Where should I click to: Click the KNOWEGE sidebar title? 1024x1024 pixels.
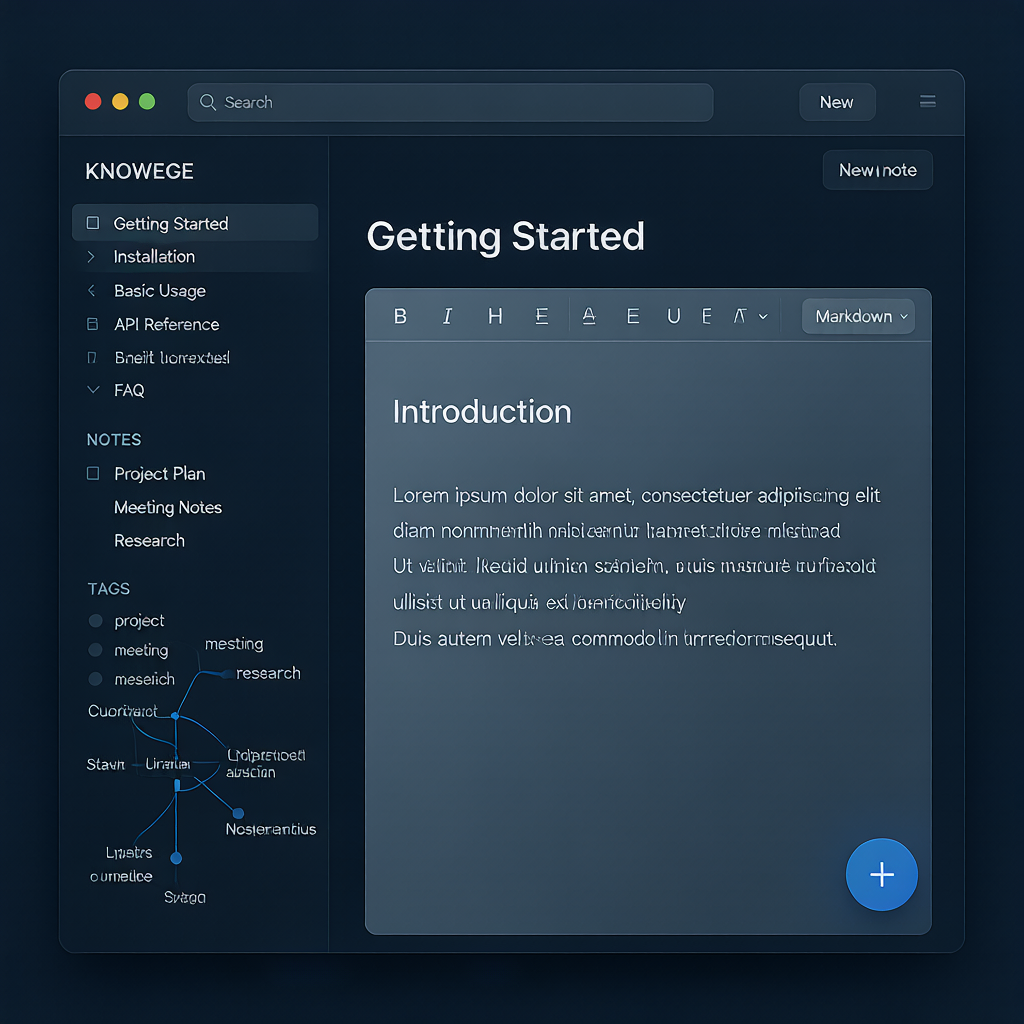pyautogui.click(x=139, y=172)
